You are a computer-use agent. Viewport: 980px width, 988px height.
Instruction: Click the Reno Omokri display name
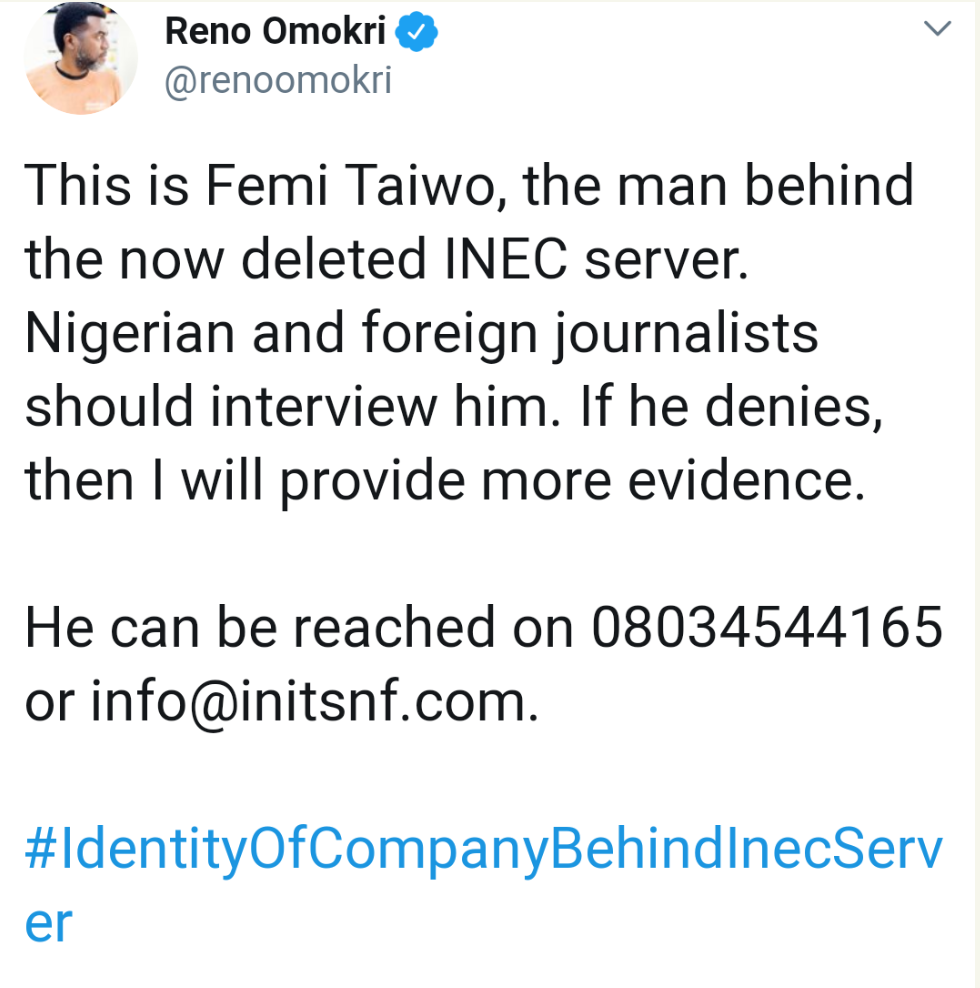274,33
